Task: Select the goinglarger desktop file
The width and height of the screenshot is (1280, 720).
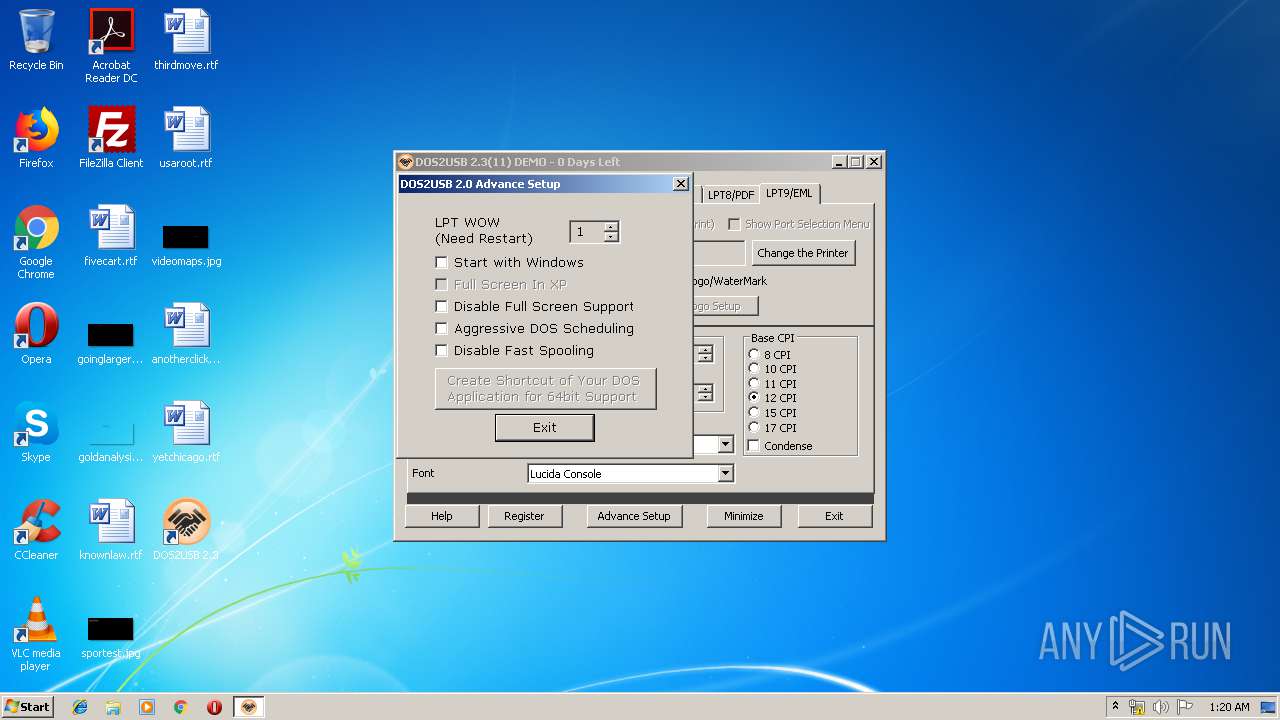Action: 111,343
